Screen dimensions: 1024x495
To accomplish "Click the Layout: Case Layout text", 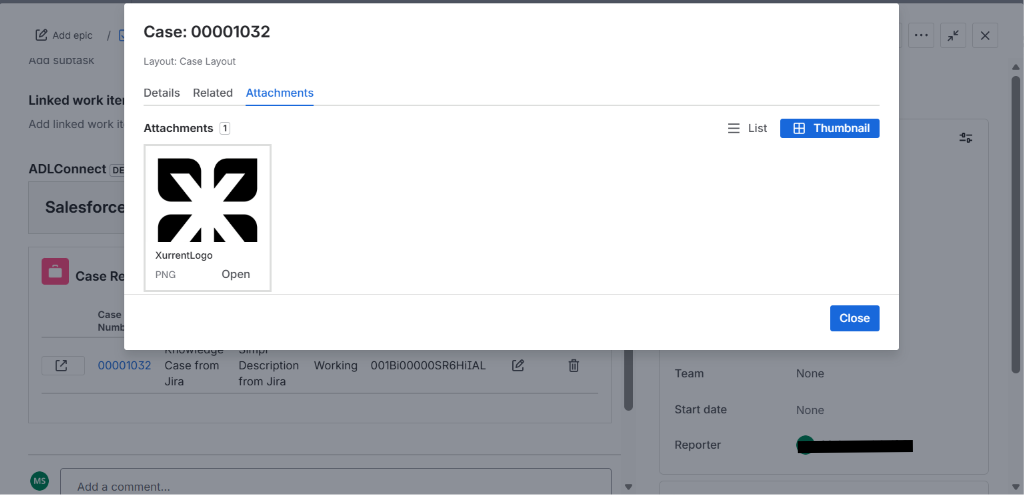I will (x=189, y=61).
